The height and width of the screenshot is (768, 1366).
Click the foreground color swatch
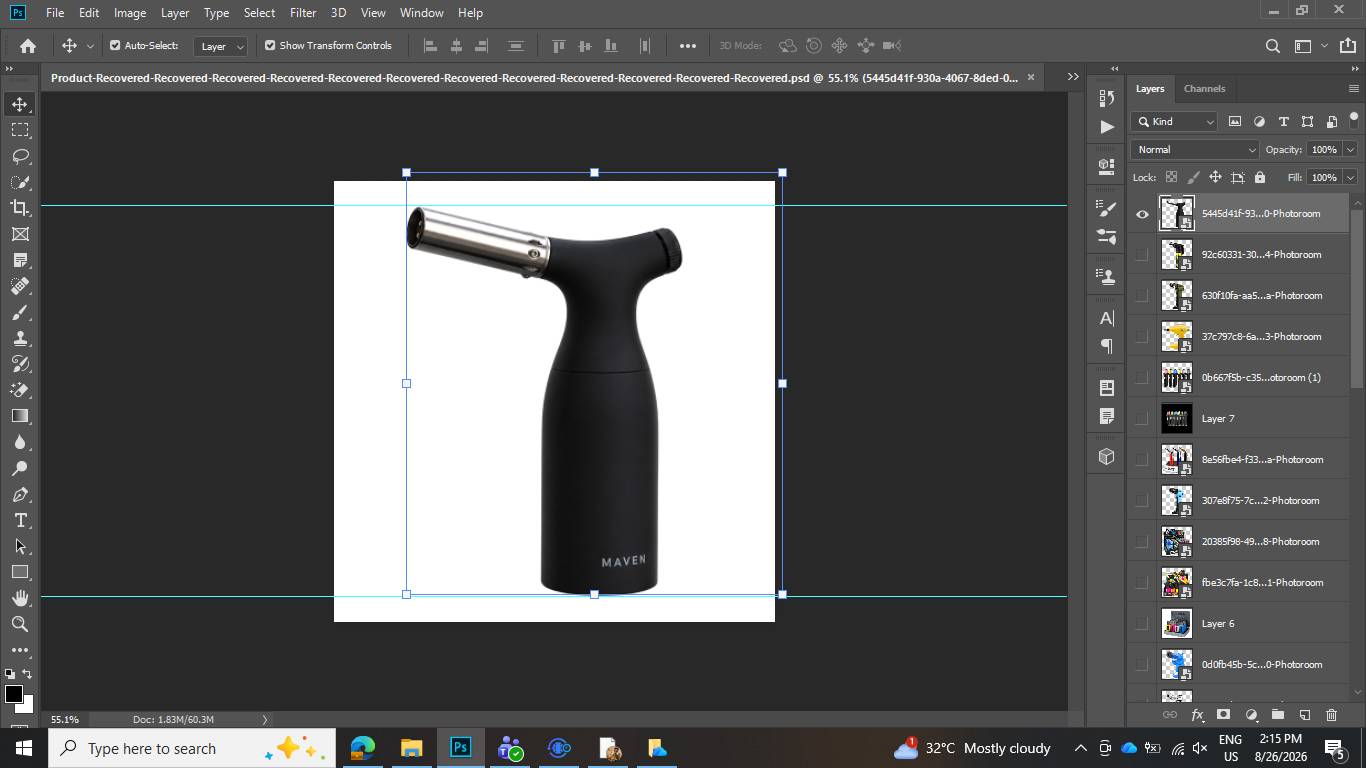pos(14,694)
